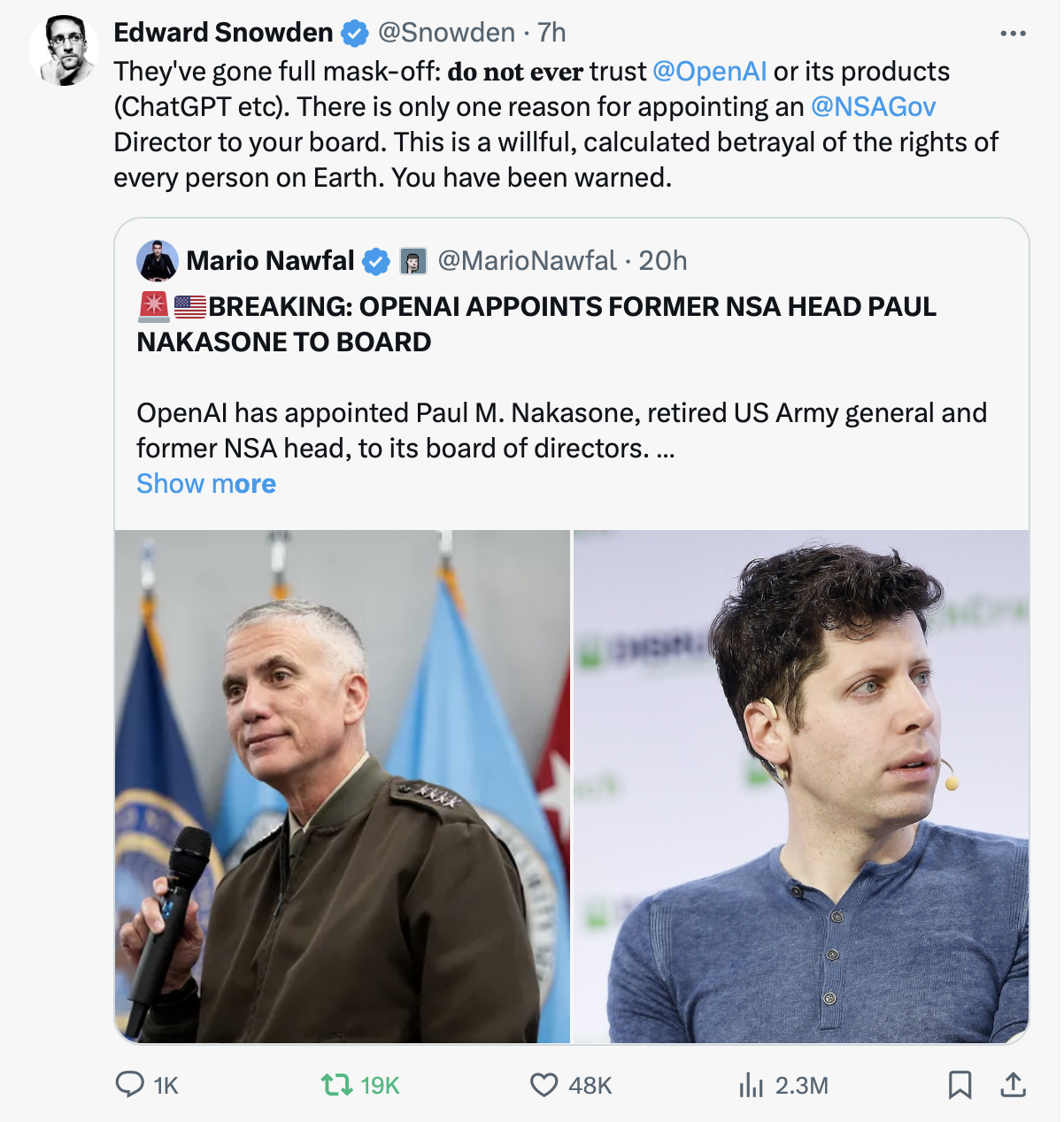The height and width of the screenshot is (1122, 1064).
Task: Click the reply comment bubble icon
Action: 130,1085
